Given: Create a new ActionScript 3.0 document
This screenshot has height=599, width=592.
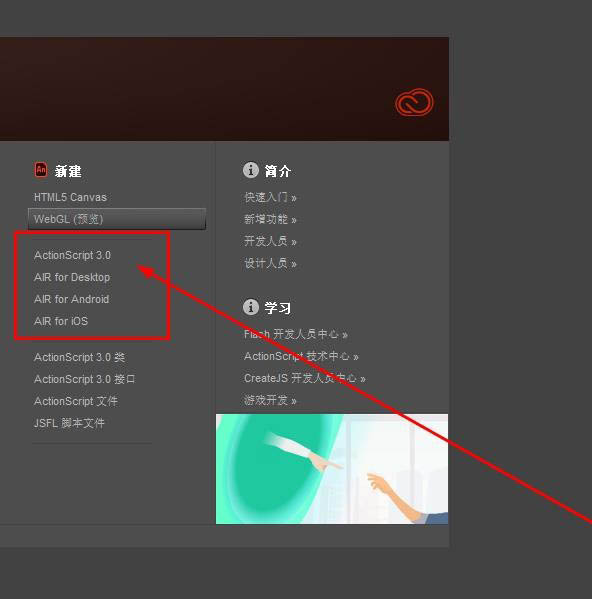Looking at the screenshot, I should tap(72, 255).
